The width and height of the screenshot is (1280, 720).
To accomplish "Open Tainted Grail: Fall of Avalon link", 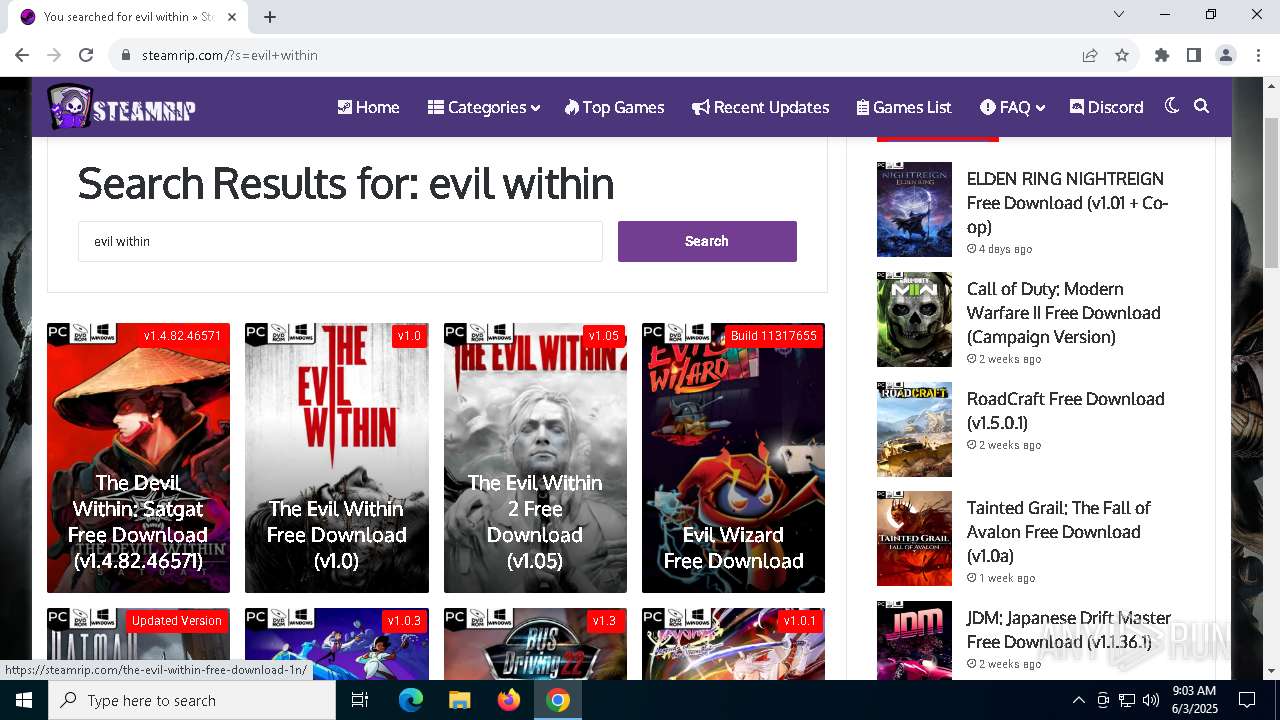I will (1059, 532).
